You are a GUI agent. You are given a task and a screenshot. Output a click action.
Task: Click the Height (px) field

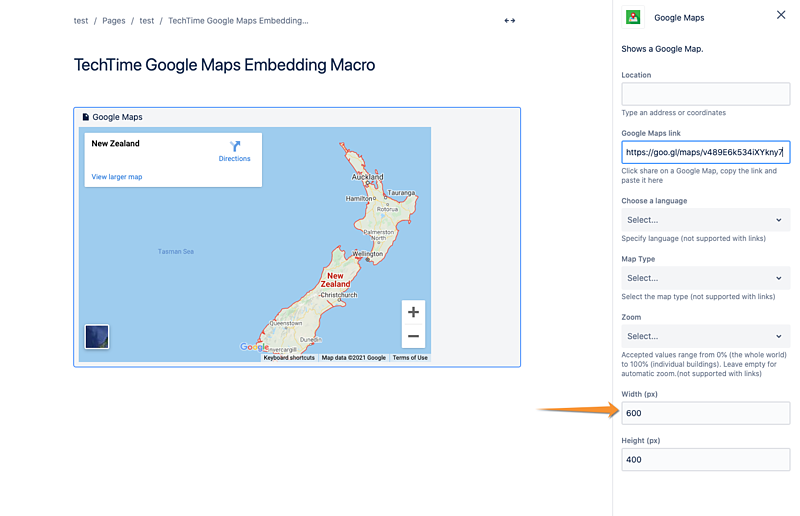click(706, 459)
